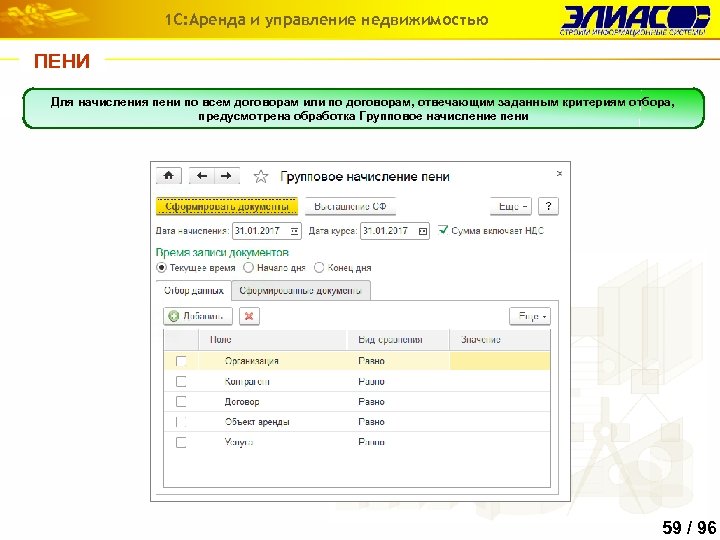The height and width of the screenshot is (540, 720).
Task: Select the Организация field cell
Action: pyautogui.click(x=273, y=361)
